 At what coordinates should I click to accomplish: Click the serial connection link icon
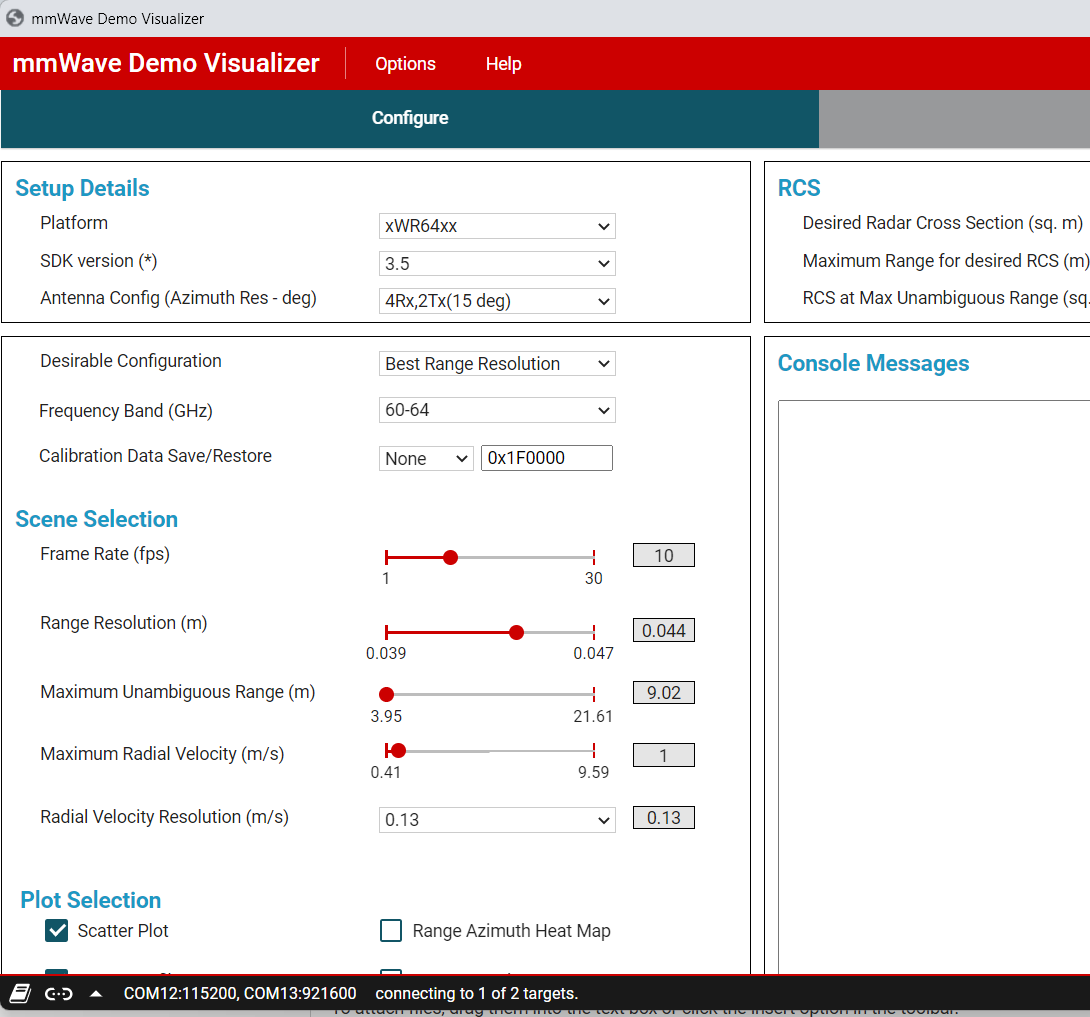[58, 994]
